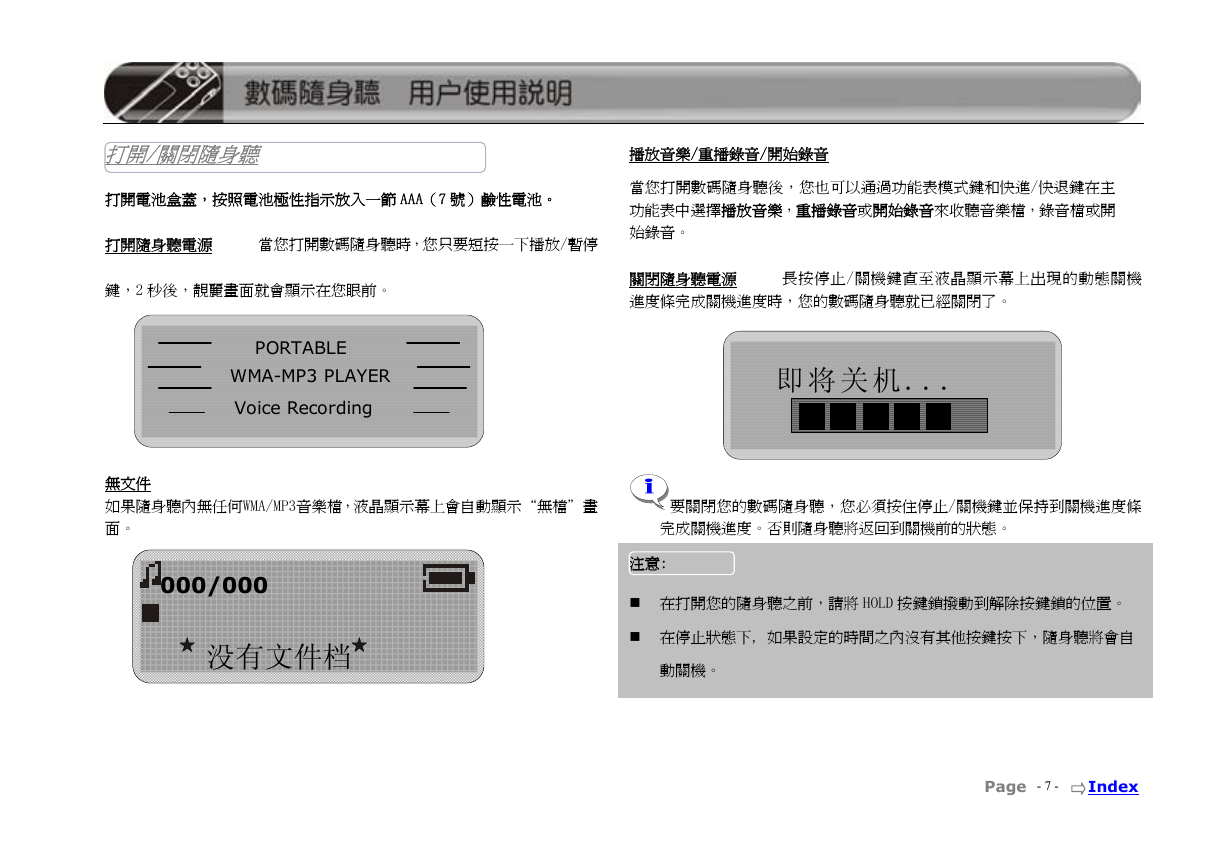Select the line starting 當您打開數碼隨身聽後
1228x868 pixels.
pos(873,210)
